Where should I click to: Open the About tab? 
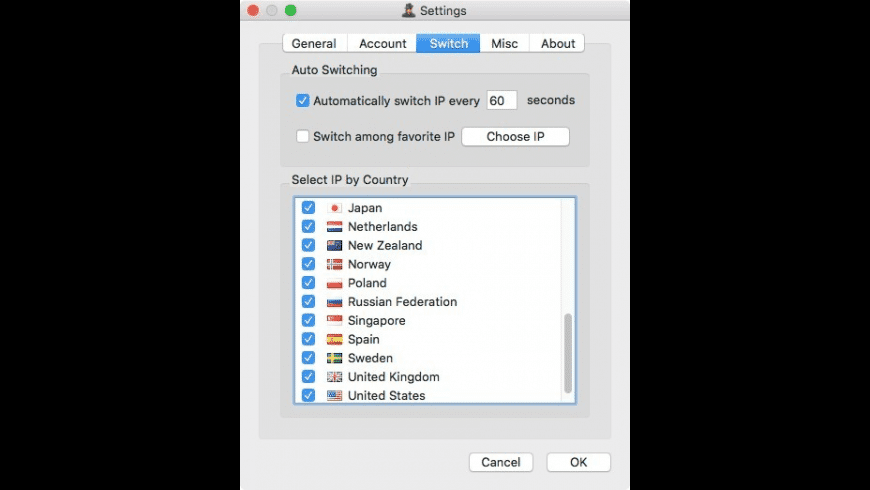coord(557,43)
